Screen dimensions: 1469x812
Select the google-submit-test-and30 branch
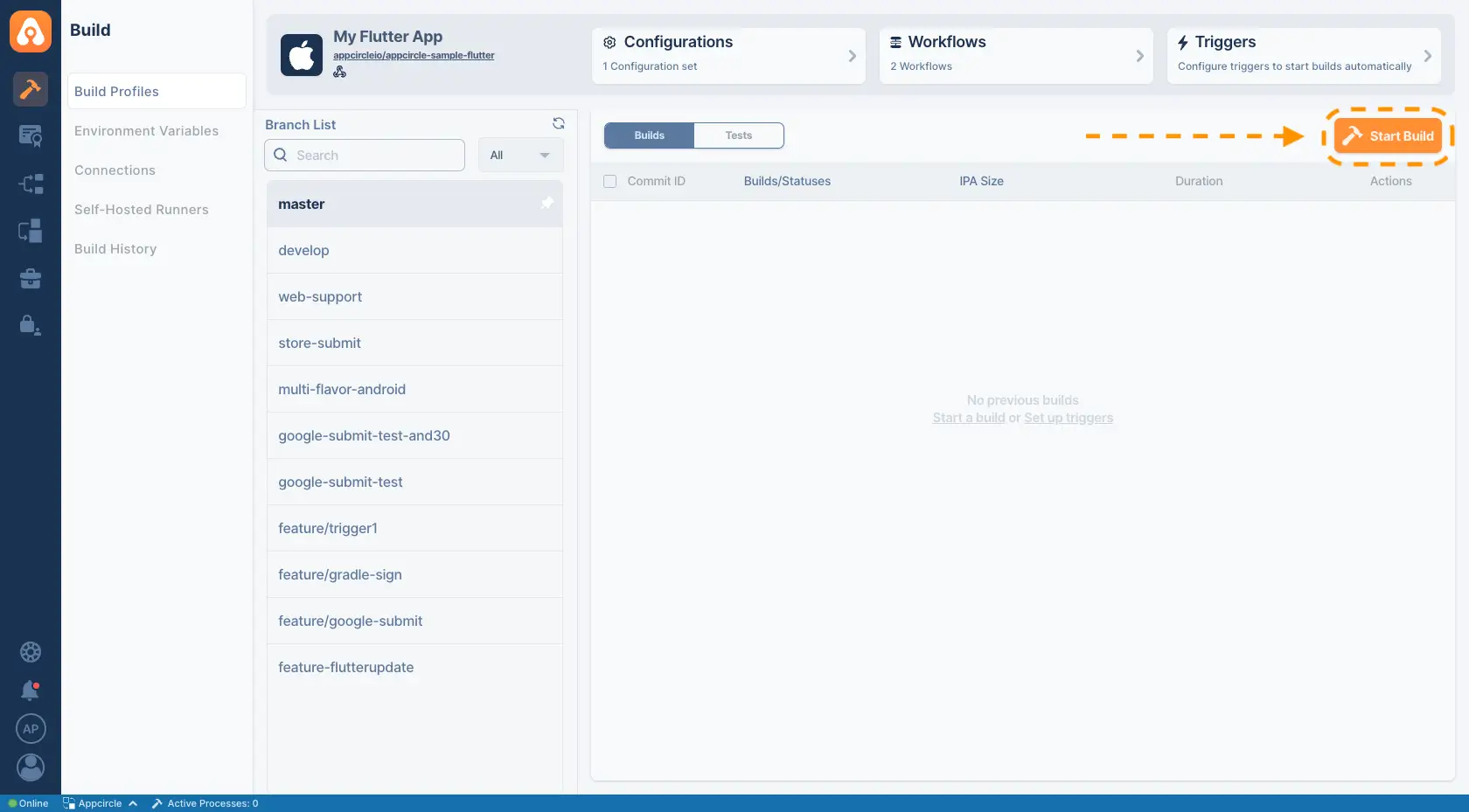414,435
